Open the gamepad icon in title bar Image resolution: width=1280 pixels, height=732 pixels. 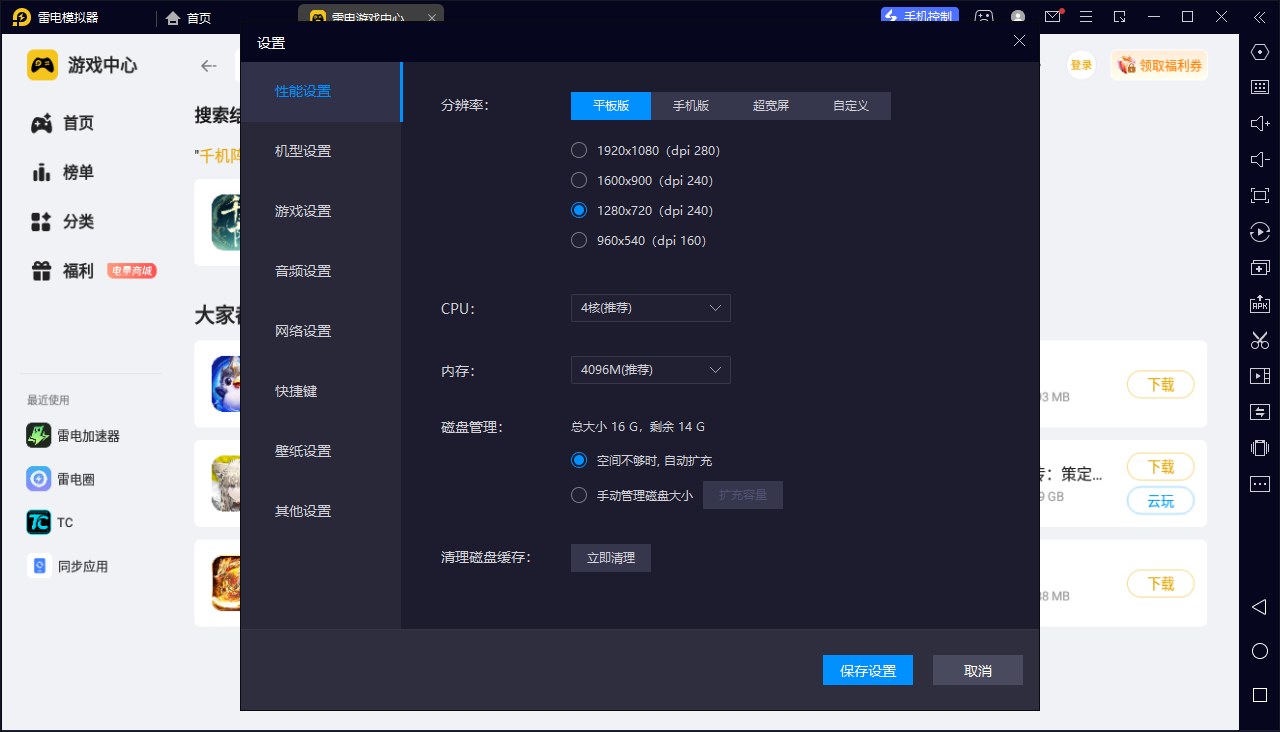[985, 17]
